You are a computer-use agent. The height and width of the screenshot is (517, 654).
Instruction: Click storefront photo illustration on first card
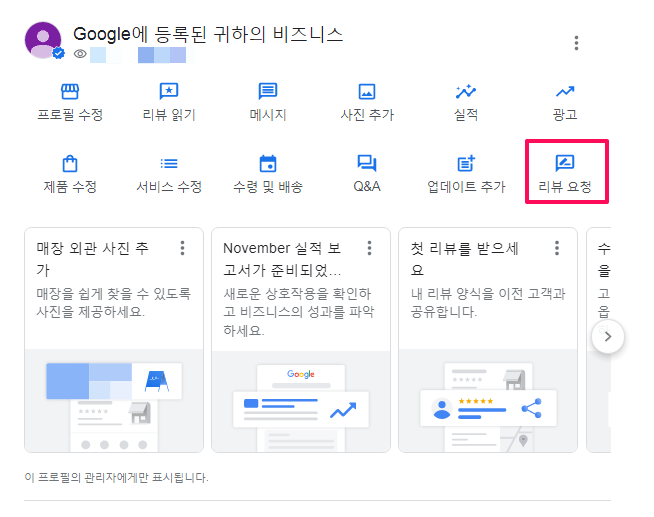coord(114,401)
